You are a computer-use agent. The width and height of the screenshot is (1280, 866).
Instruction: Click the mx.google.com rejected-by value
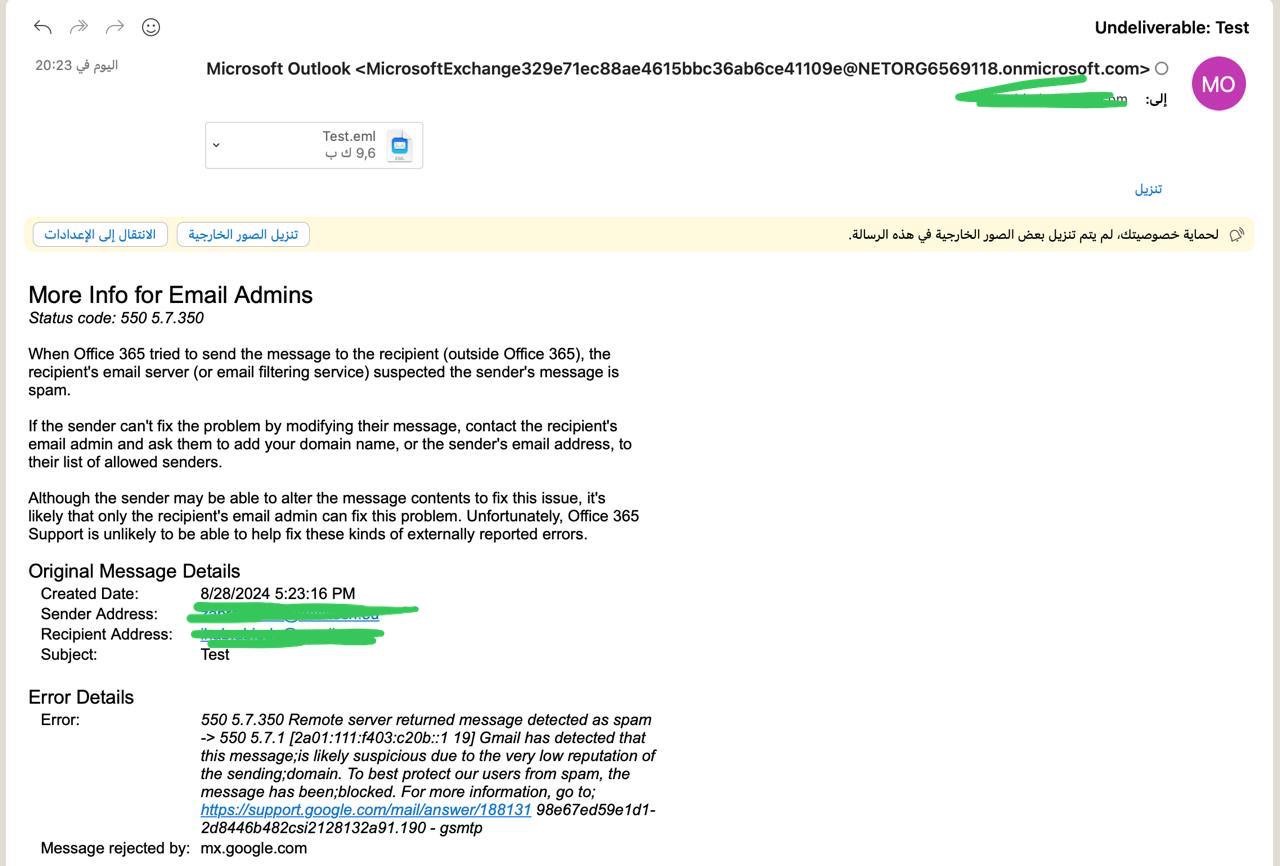coord(254,848)
